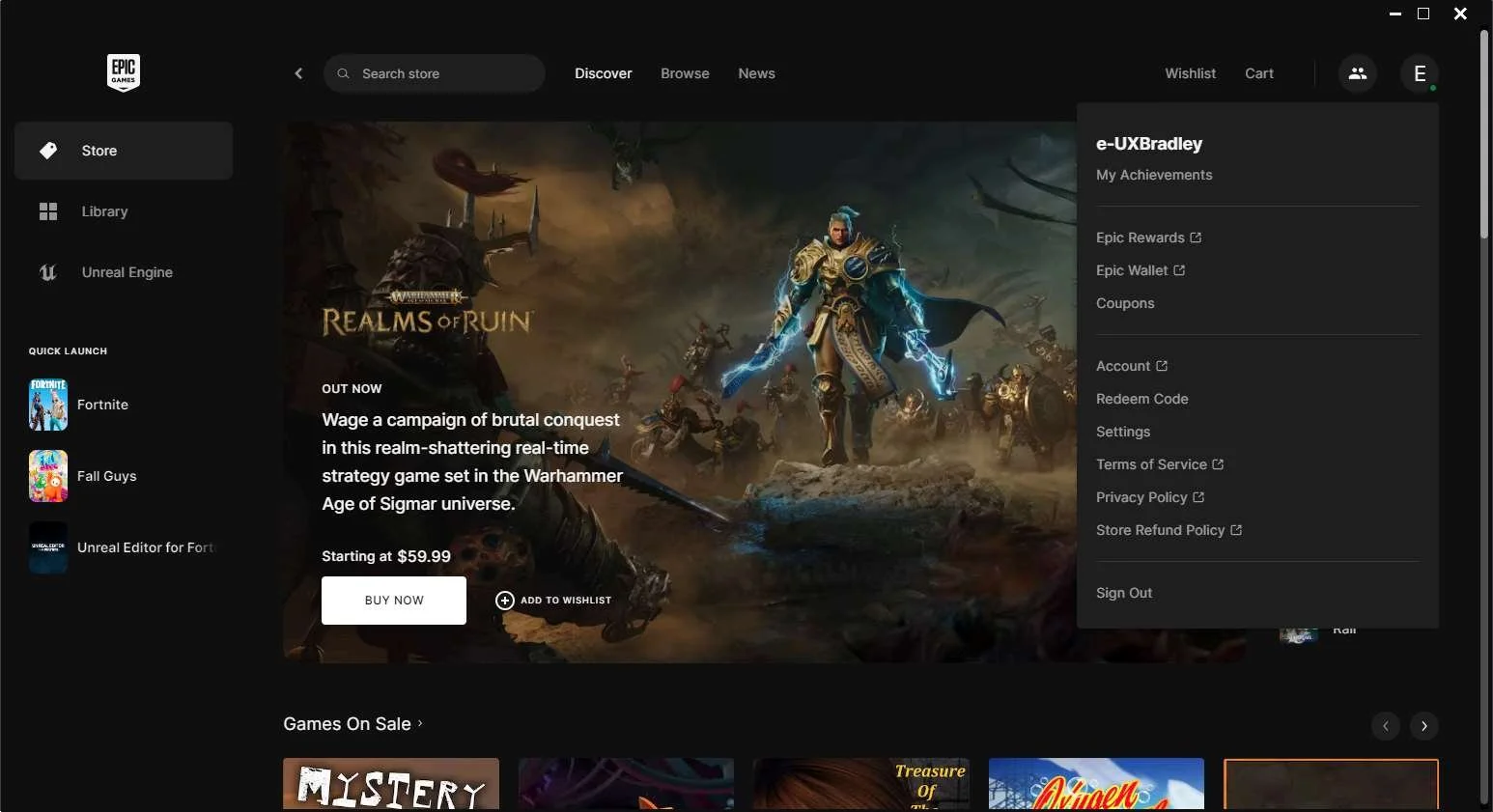Screen dimensions: 1493x812
Task: Click the Terms of Service external link icon
Action: [1218, 464]
